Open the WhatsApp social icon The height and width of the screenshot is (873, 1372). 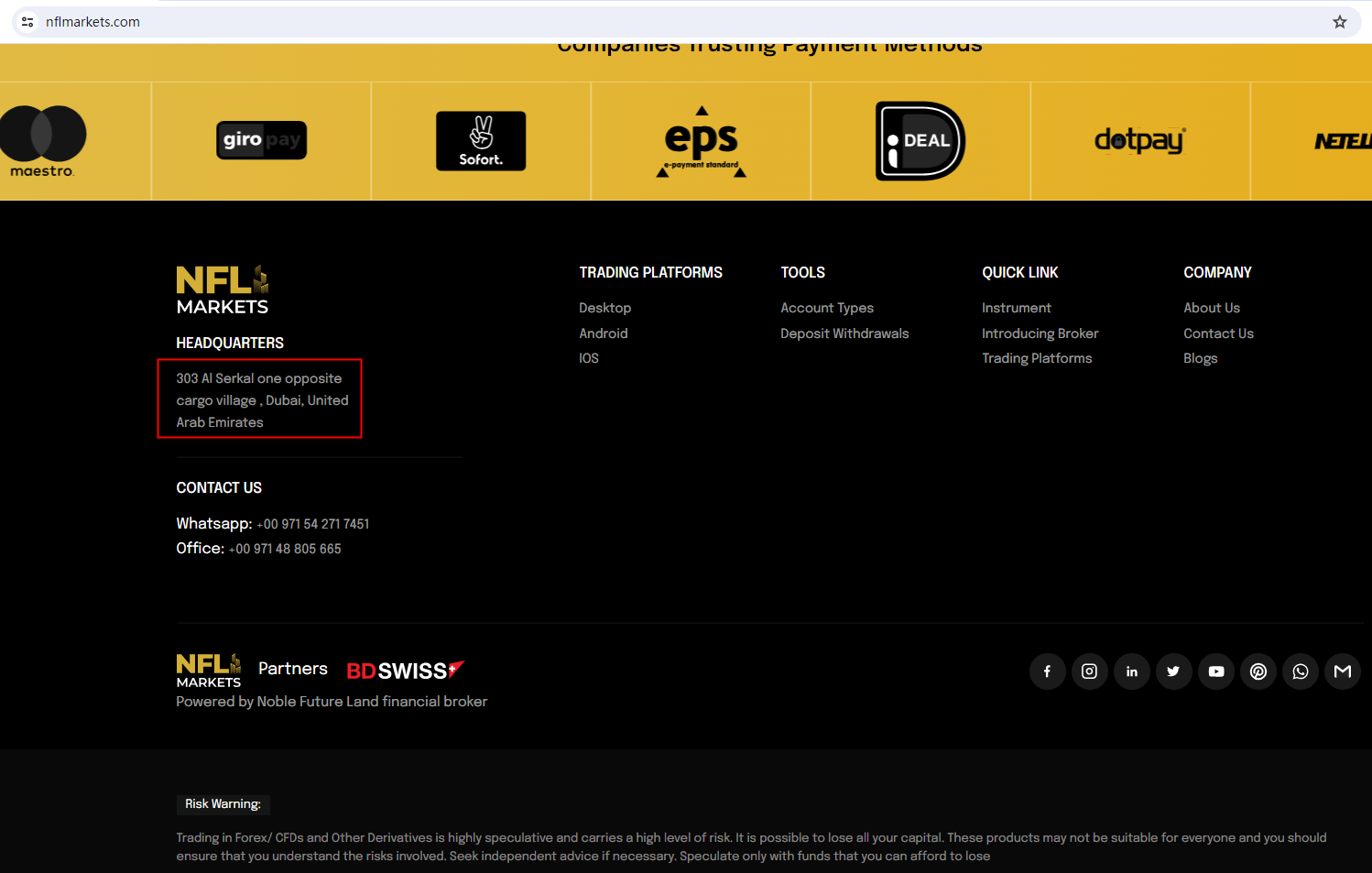(x=1300, y=671)
